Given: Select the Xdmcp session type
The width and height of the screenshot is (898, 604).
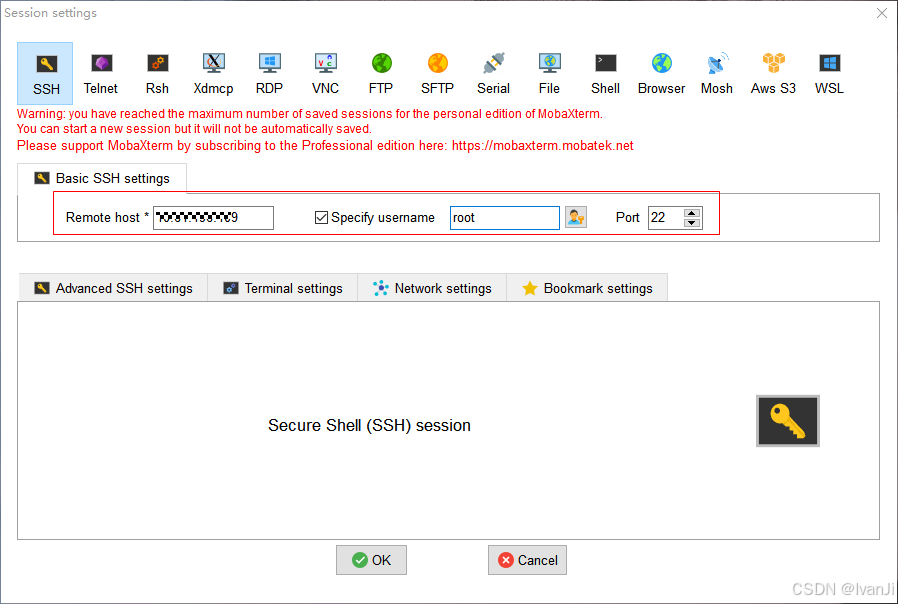Looking at the screenshot, I should 213,73.
